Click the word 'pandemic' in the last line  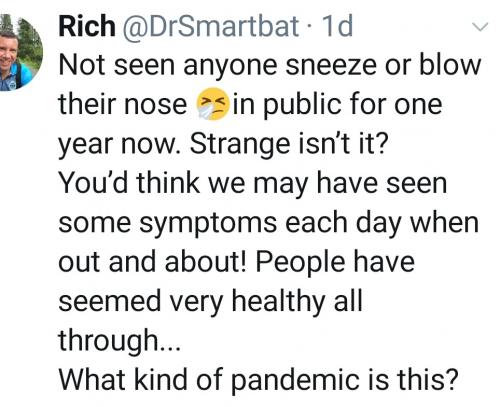(x=295, y=382)
